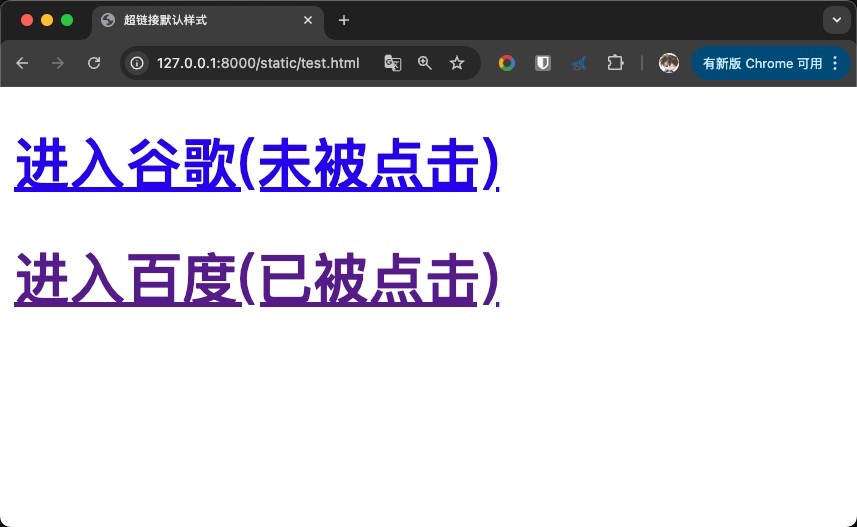
Task: Click the forward navigation arrow
Action: [x=57, y=63]
